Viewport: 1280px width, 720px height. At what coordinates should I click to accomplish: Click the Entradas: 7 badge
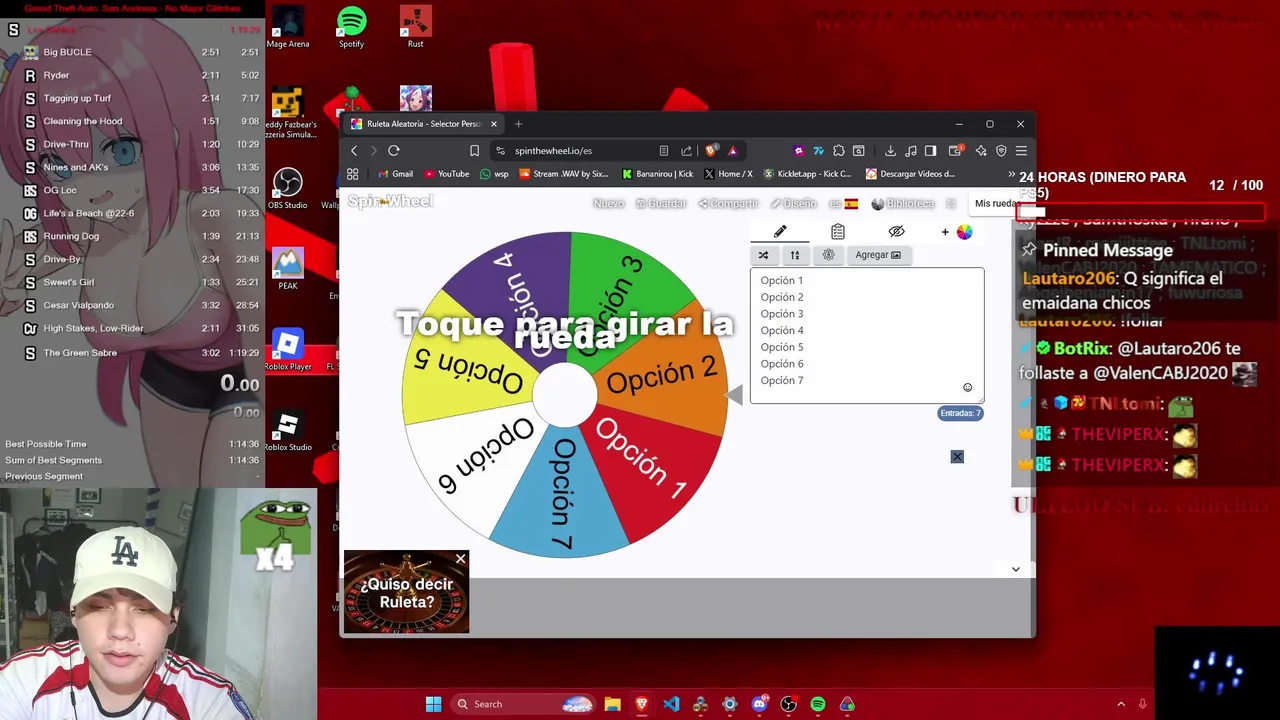point(960,413)
